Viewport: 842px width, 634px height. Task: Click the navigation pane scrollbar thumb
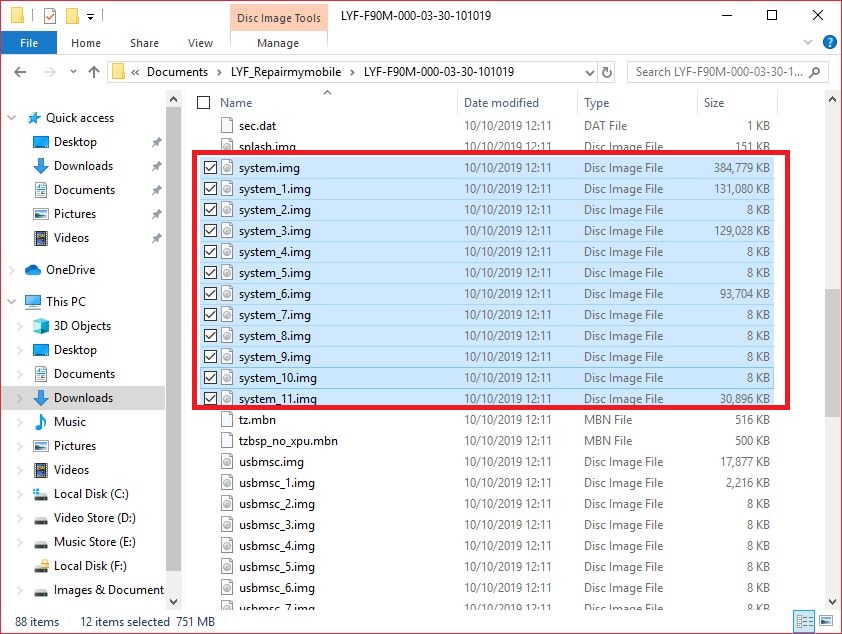173,338
